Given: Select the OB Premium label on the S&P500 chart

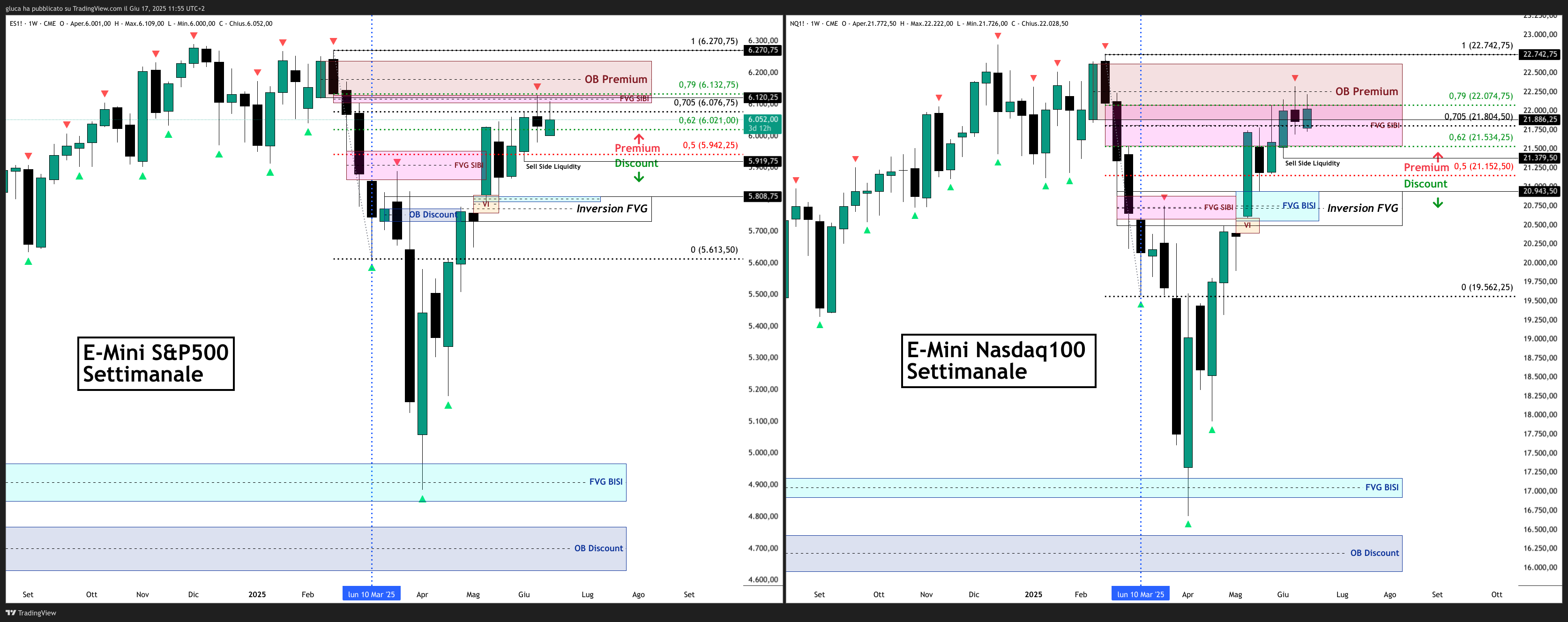Looking at the screenshot, I should tap(616, 79).
